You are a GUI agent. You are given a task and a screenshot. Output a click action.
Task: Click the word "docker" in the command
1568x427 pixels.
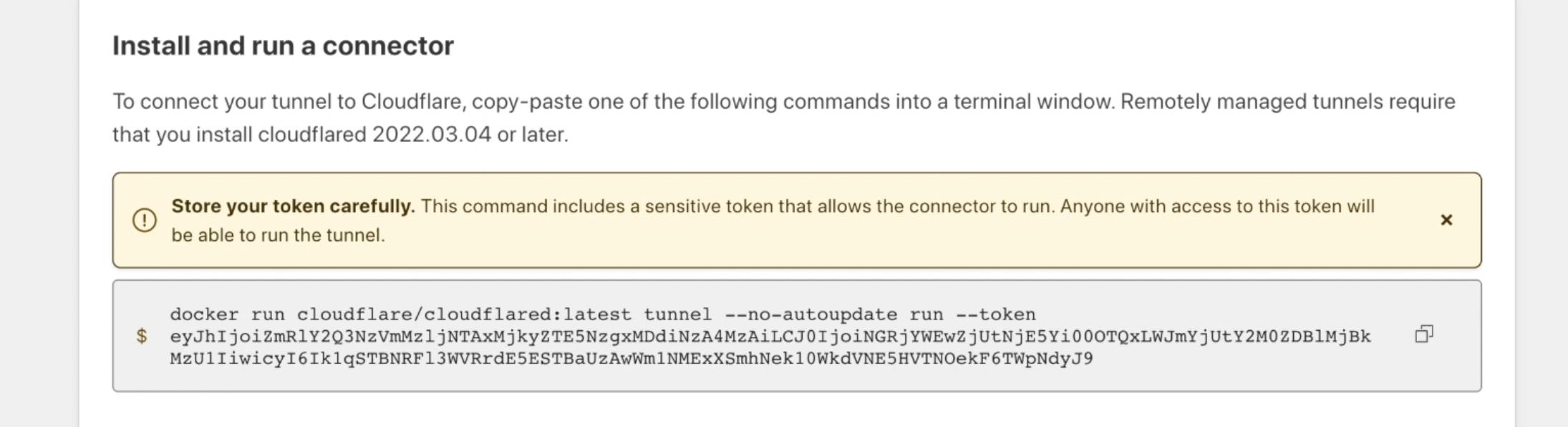[204, 315]
